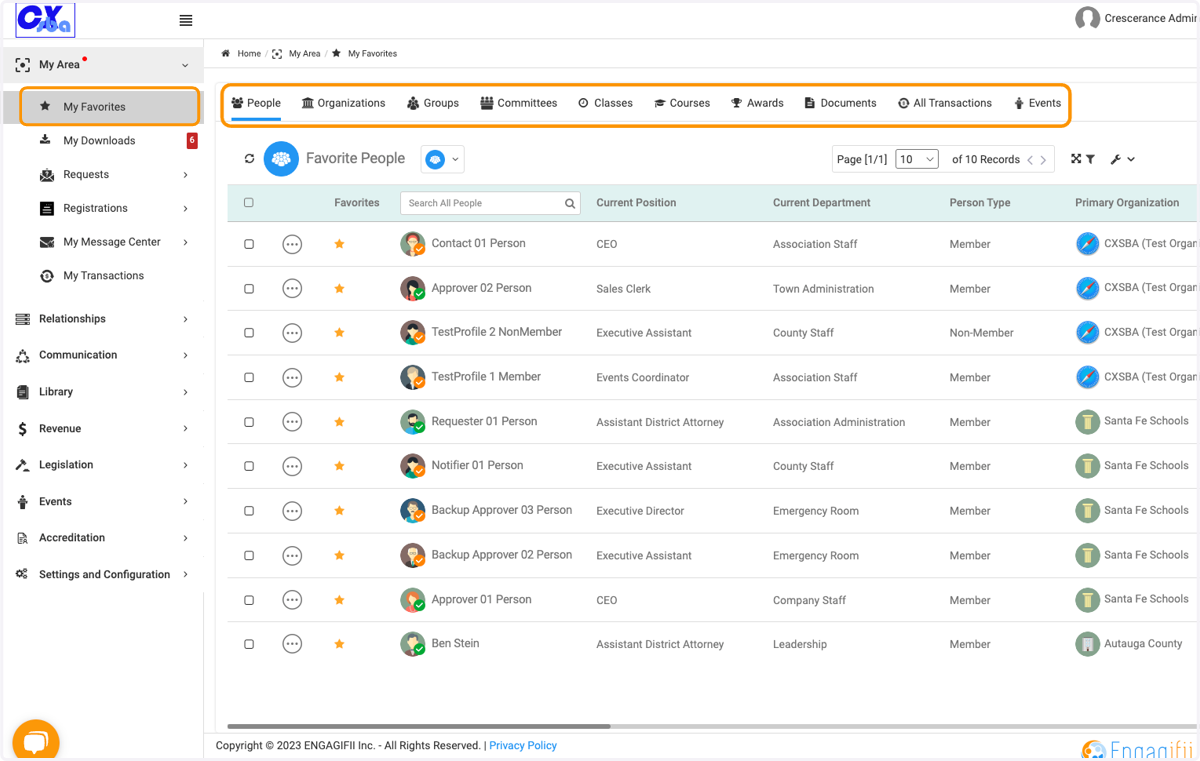Image resolution: width=1200 pixels, height=761 pixels.
Task: Click the My Downloads badge count
Action: point(192,141)
